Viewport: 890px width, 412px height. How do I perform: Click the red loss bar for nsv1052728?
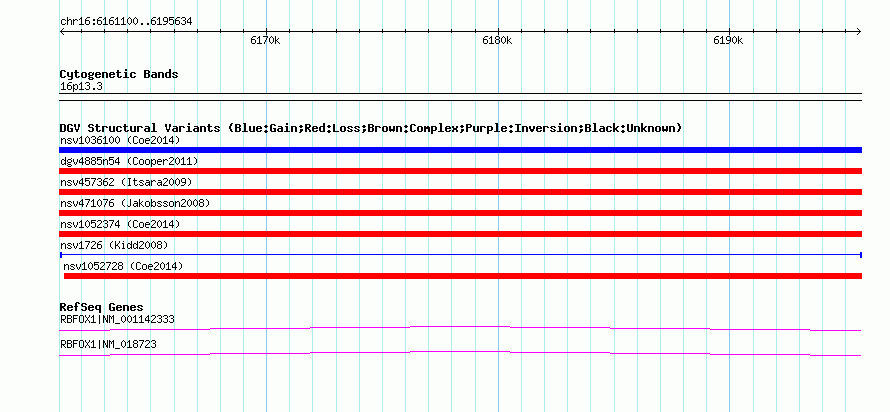(463, 276)
